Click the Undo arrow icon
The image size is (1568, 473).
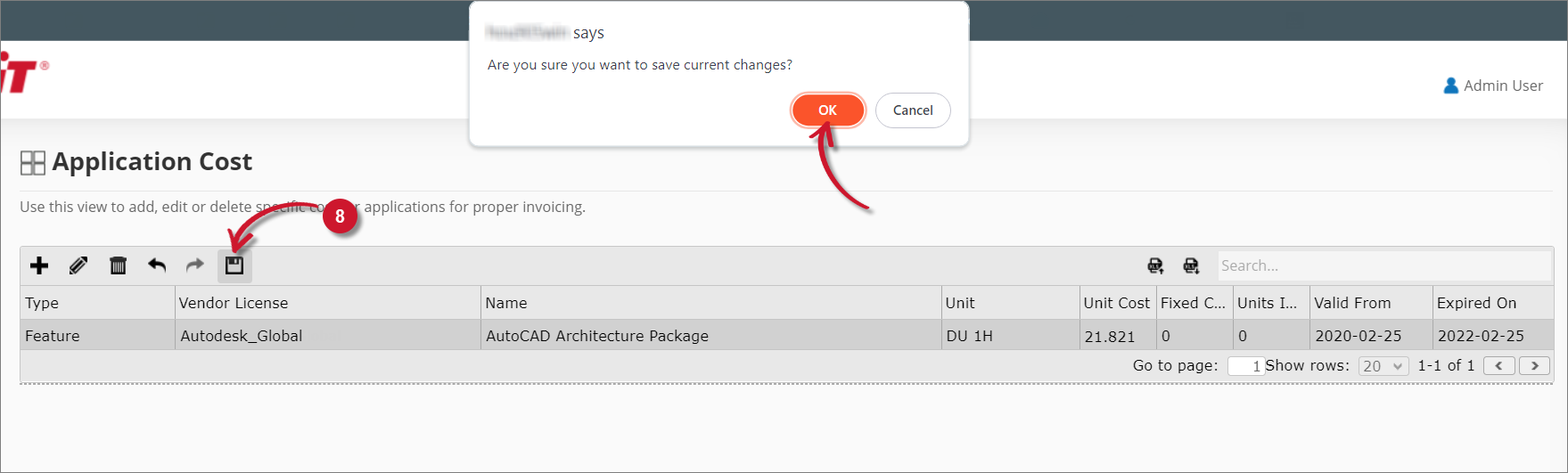157,265
